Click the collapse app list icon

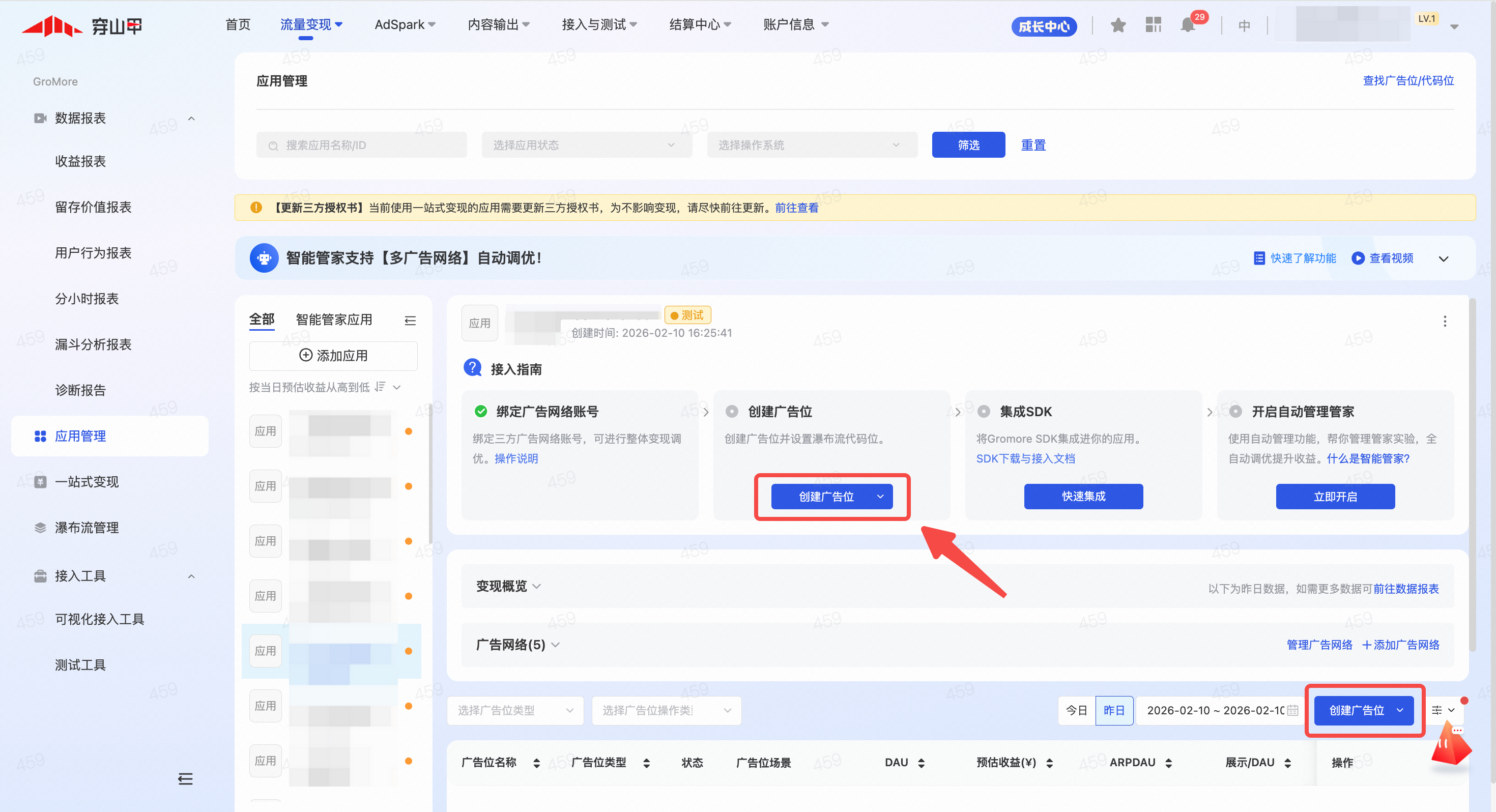point(410,321)
